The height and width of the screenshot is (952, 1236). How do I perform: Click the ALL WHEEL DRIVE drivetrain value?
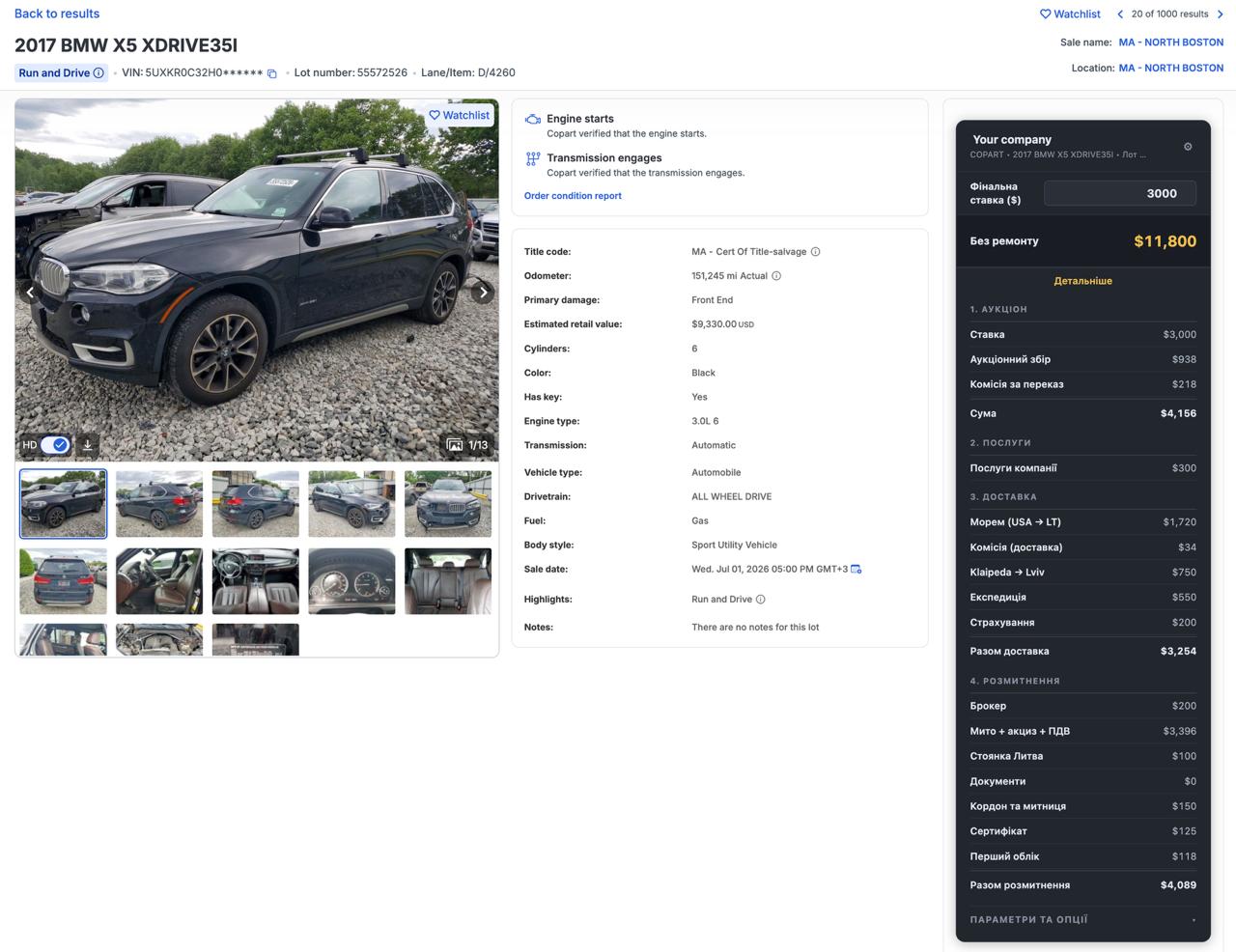click(732, 496)
